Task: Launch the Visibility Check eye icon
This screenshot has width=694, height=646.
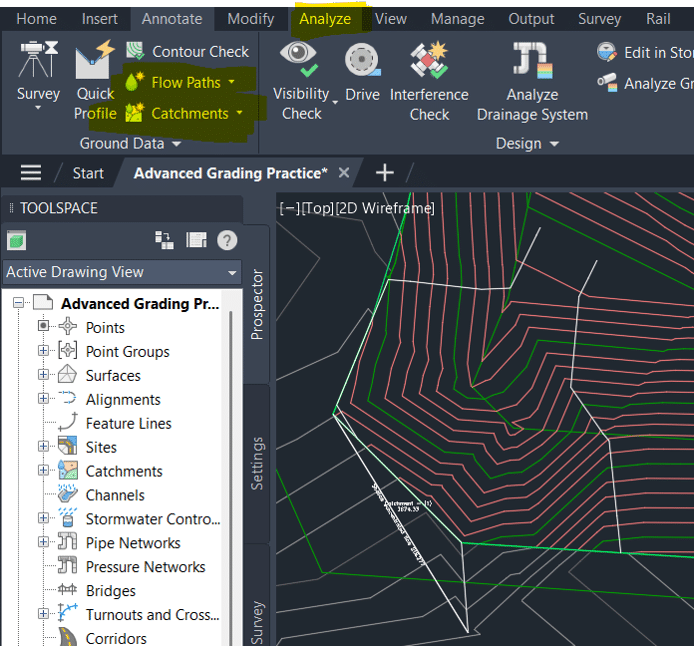Action: pyautogui.click(x=299, y=58)
